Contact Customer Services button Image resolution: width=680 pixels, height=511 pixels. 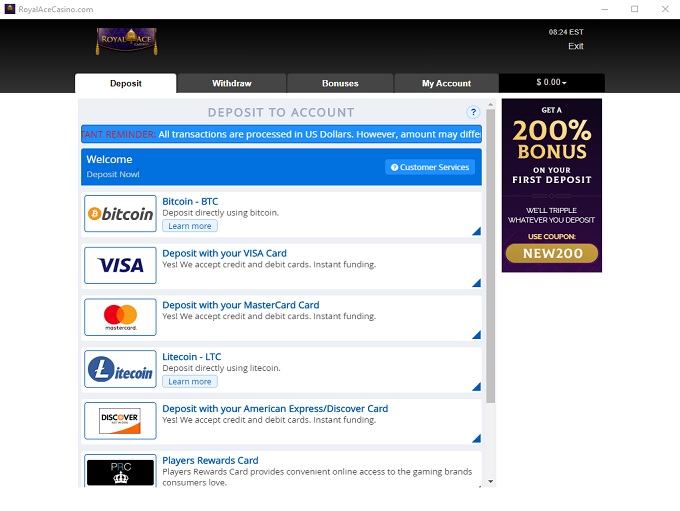[430, 167]
